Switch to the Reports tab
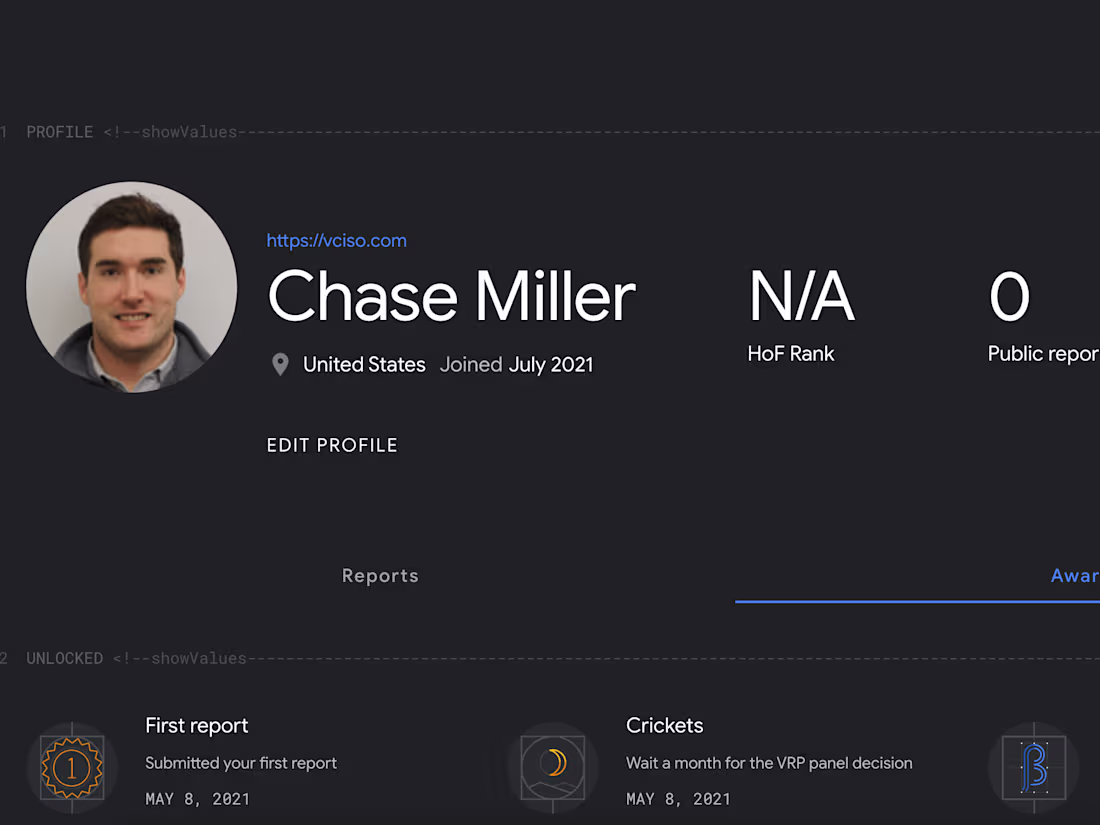Image resolution: width=1100 pixels, height=825 pixels. pyautogui.click(x=380, y=575)
